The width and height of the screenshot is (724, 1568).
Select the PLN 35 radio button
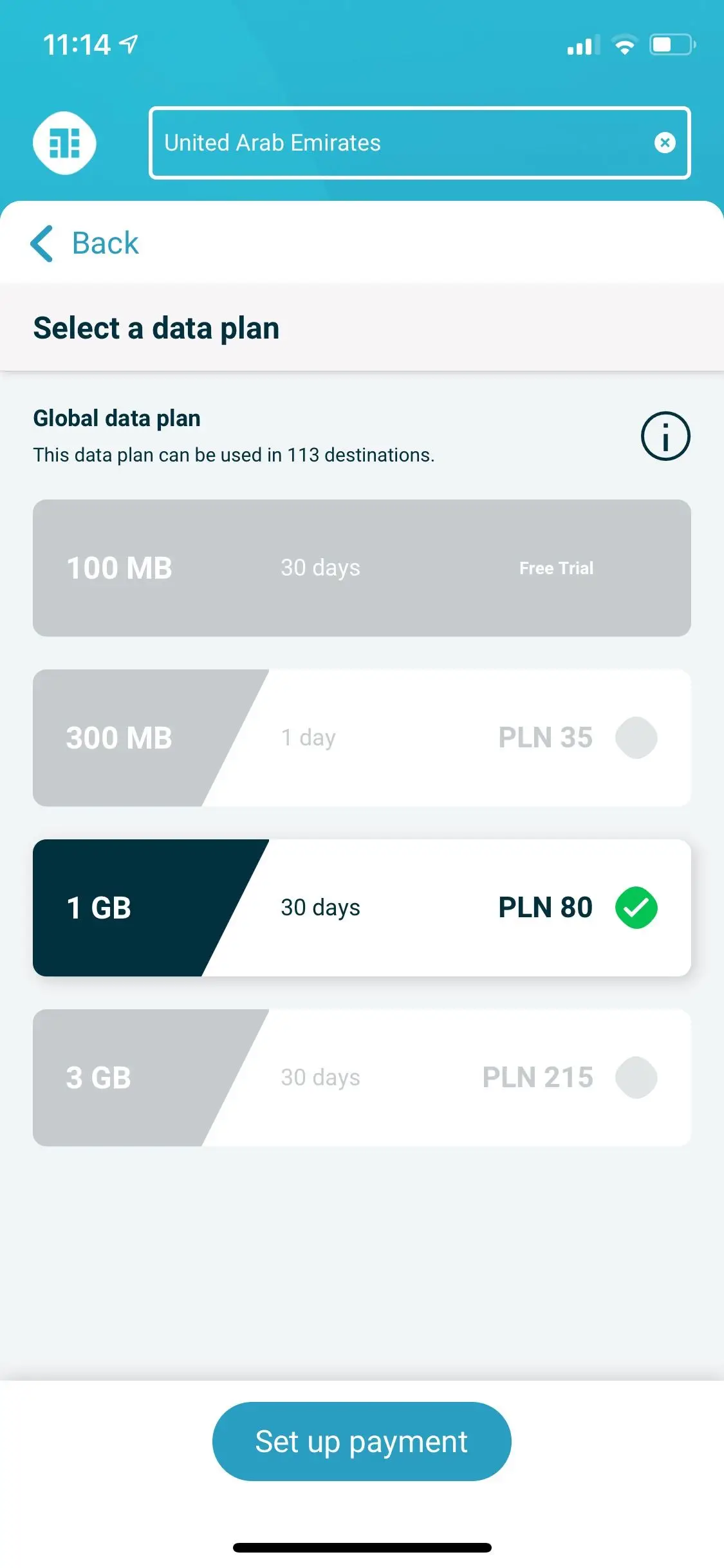[x=636, y=738]
